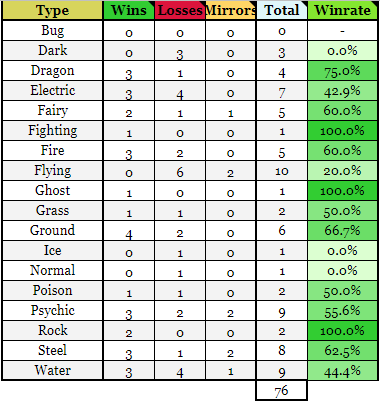Click the Electric winrate cell 42.9%
This screenshot has width=380, height=402.
click(343, 91)
